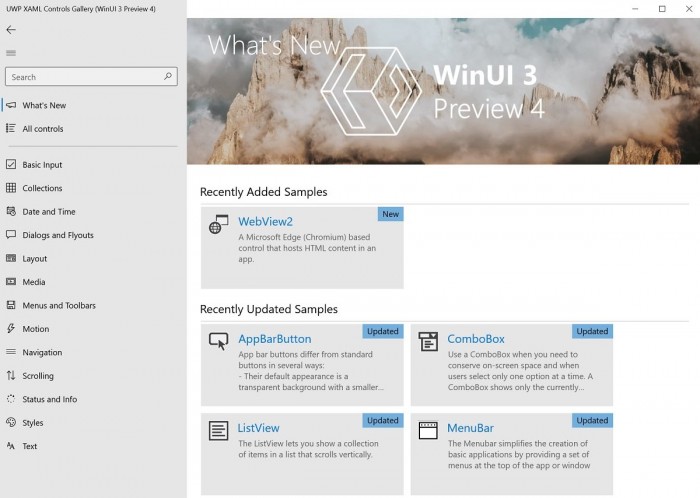Click the Basic Input sidebar icon
Viewport: 700px width, 498px height.
[11, 165]
